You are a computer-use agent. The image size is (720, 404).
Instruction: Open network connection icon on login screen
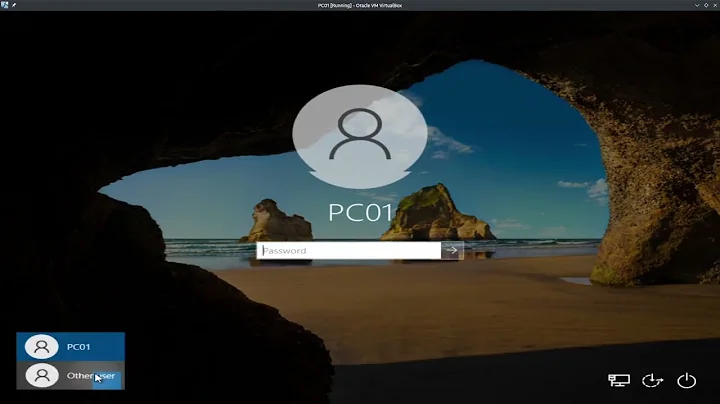click(x=619, y=380)
